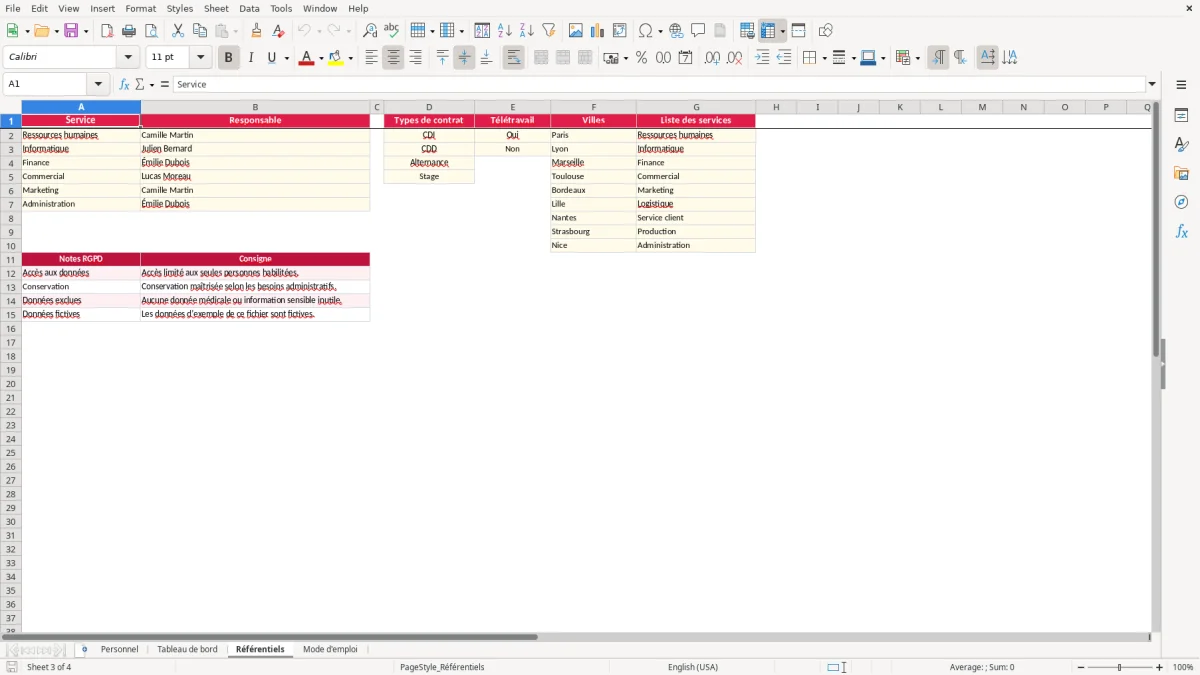Run the Spelling check icon
The width and height of the screenshot is (1200, 675).
click(x=392, y=31)
